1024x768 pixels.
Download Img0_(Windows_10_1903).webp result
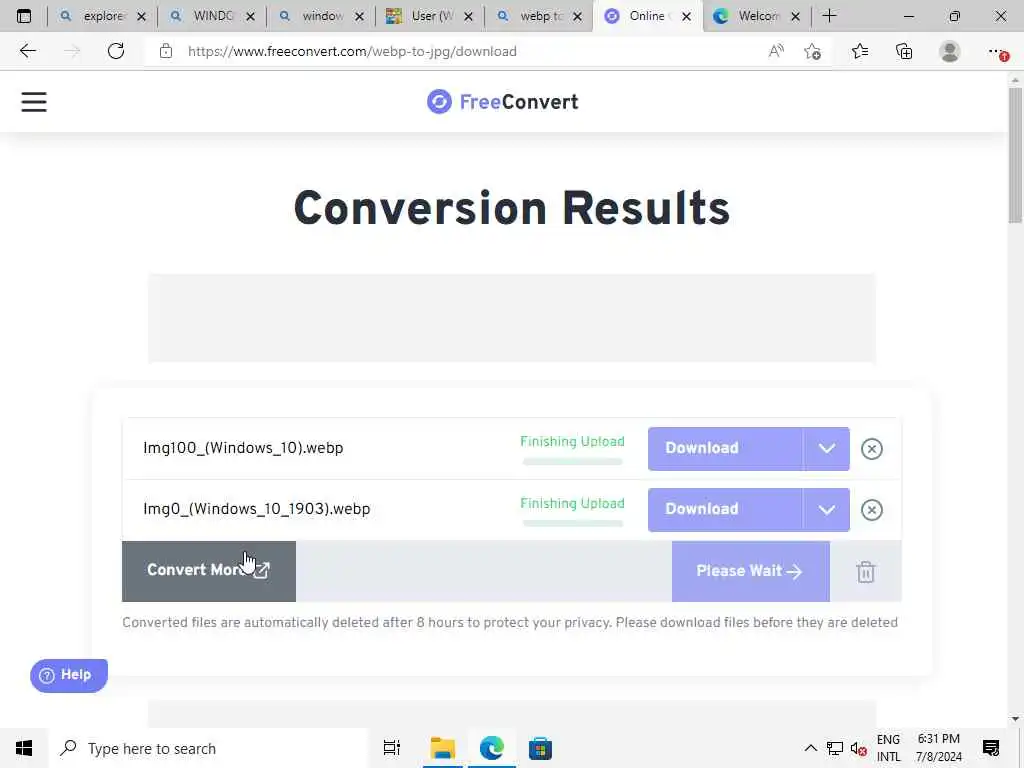point(724,509)
